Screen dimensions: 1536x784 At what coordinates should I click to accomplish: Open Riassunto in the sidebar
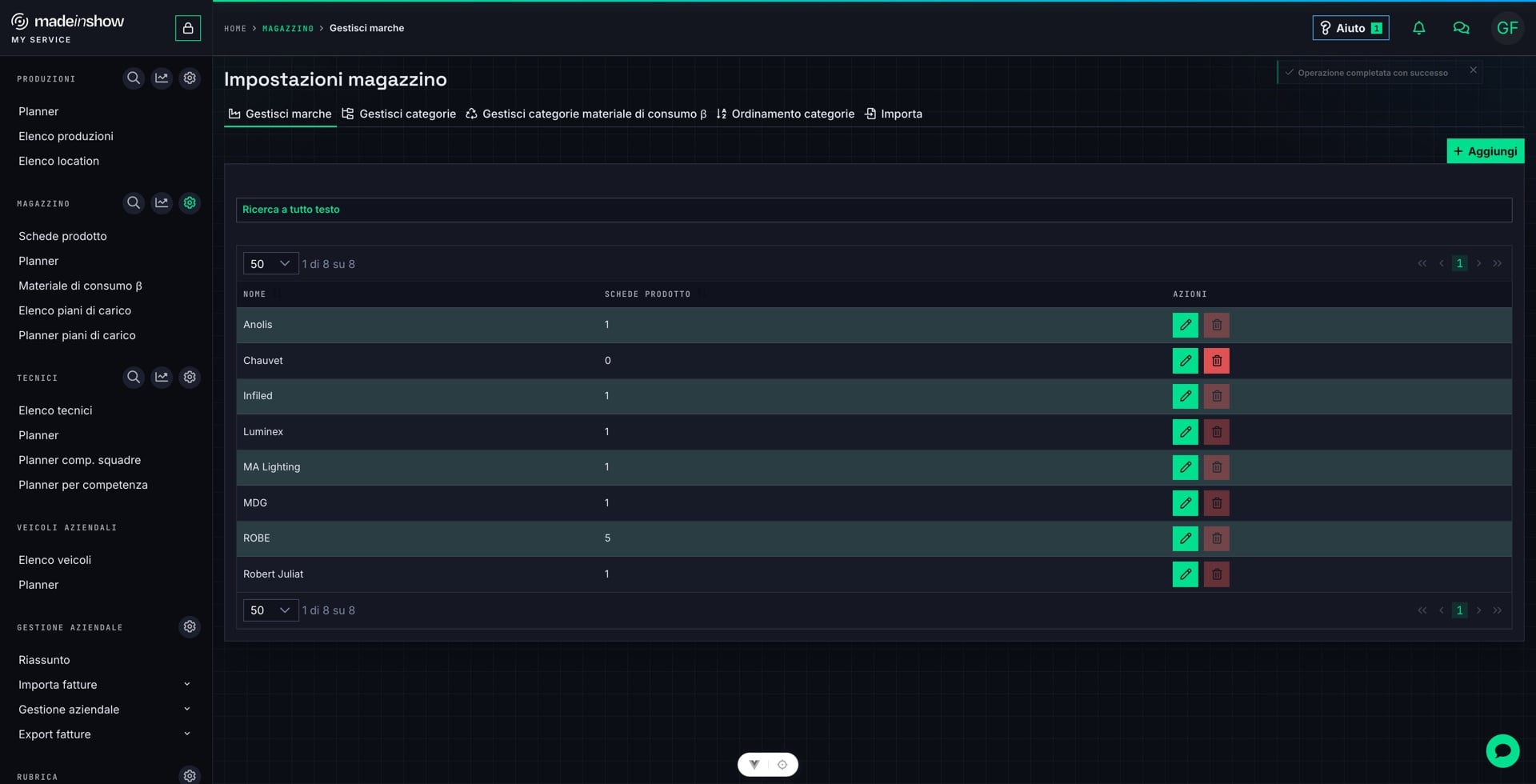pyautogui.click(x=44, y=660)
